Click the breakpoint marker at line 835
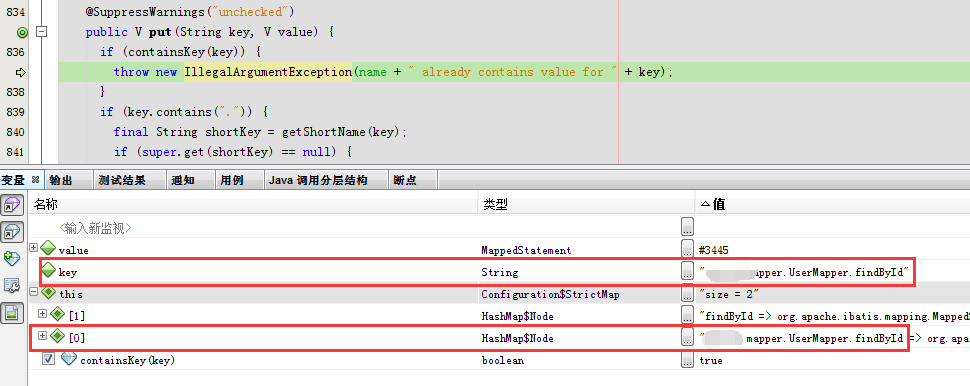Screen dimensions: 970x386 pos(22,32)
